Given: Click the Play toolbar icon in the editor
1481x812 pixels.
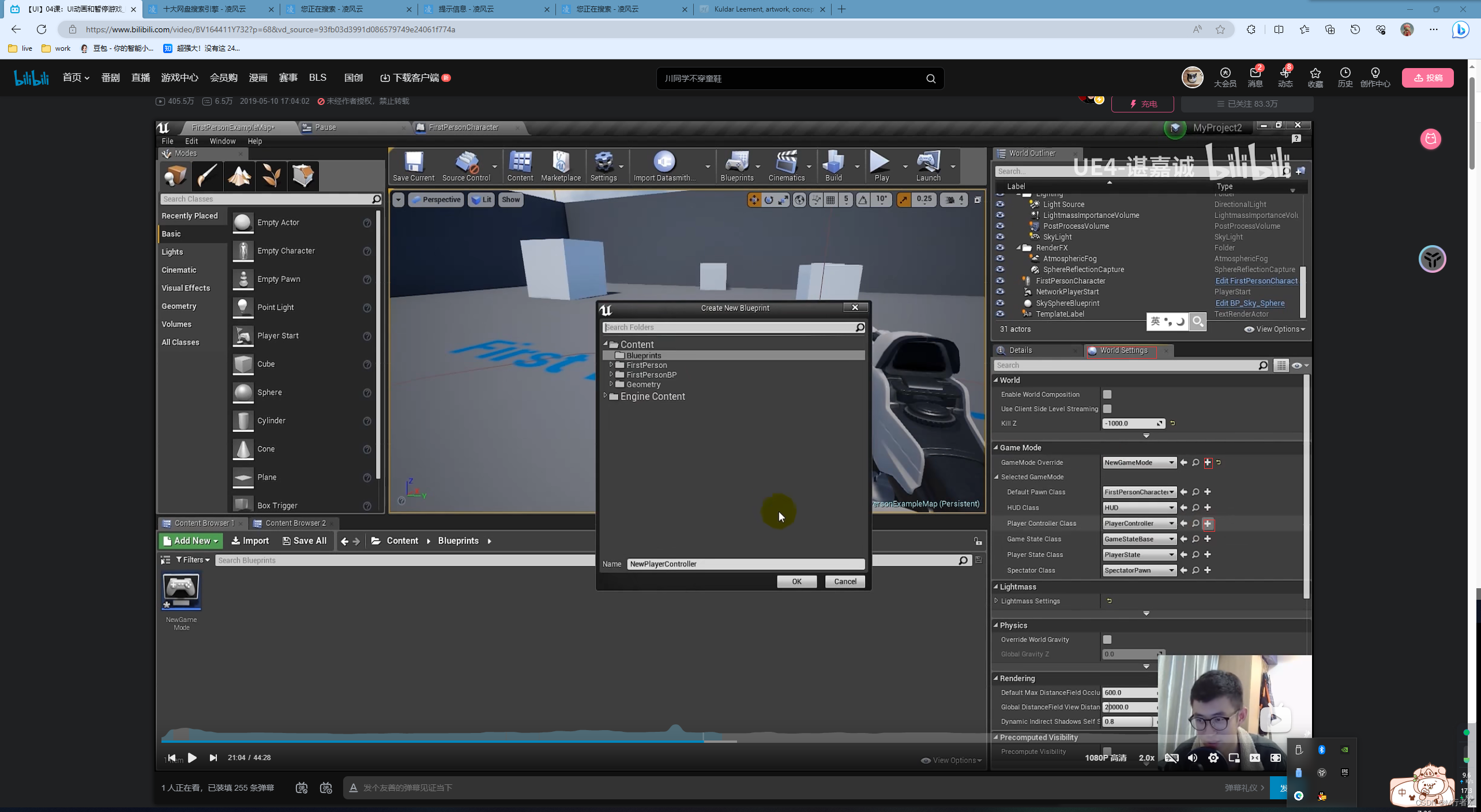Looking at the screenshot, I should click(x=881, y=166).
